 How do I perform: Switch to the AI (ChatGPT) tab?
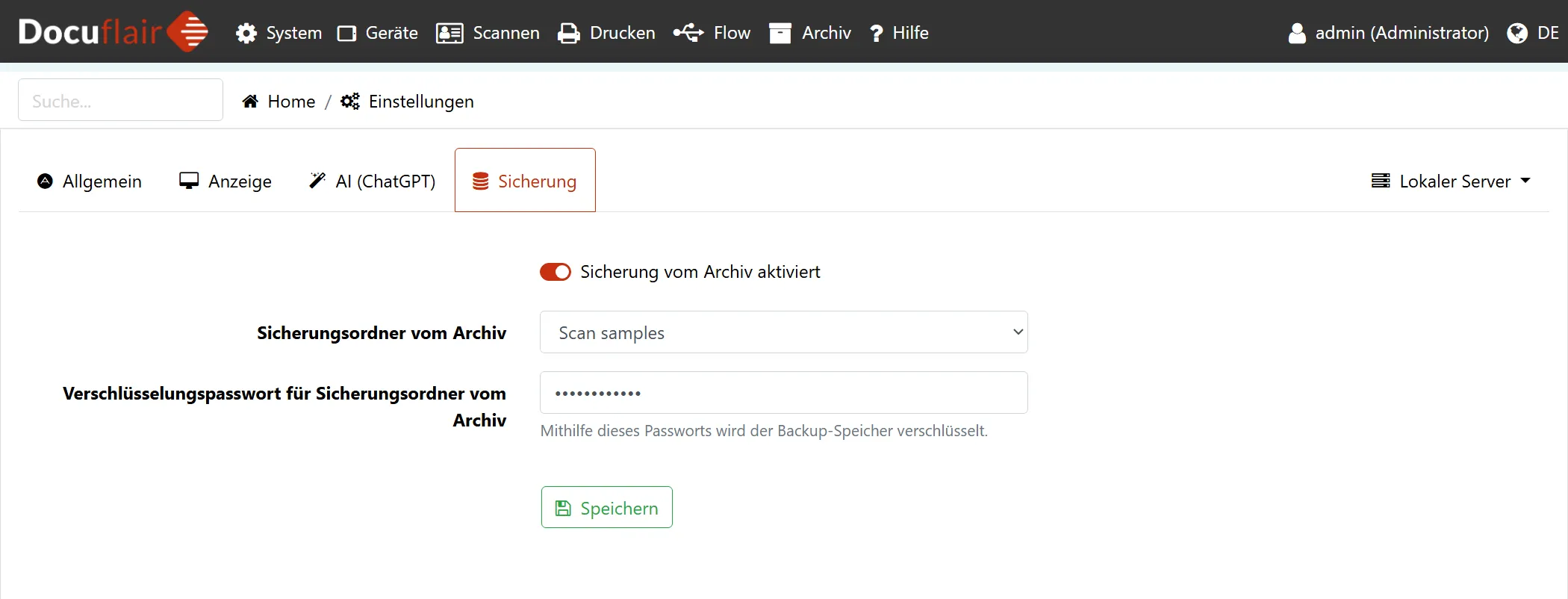[372, 181]
